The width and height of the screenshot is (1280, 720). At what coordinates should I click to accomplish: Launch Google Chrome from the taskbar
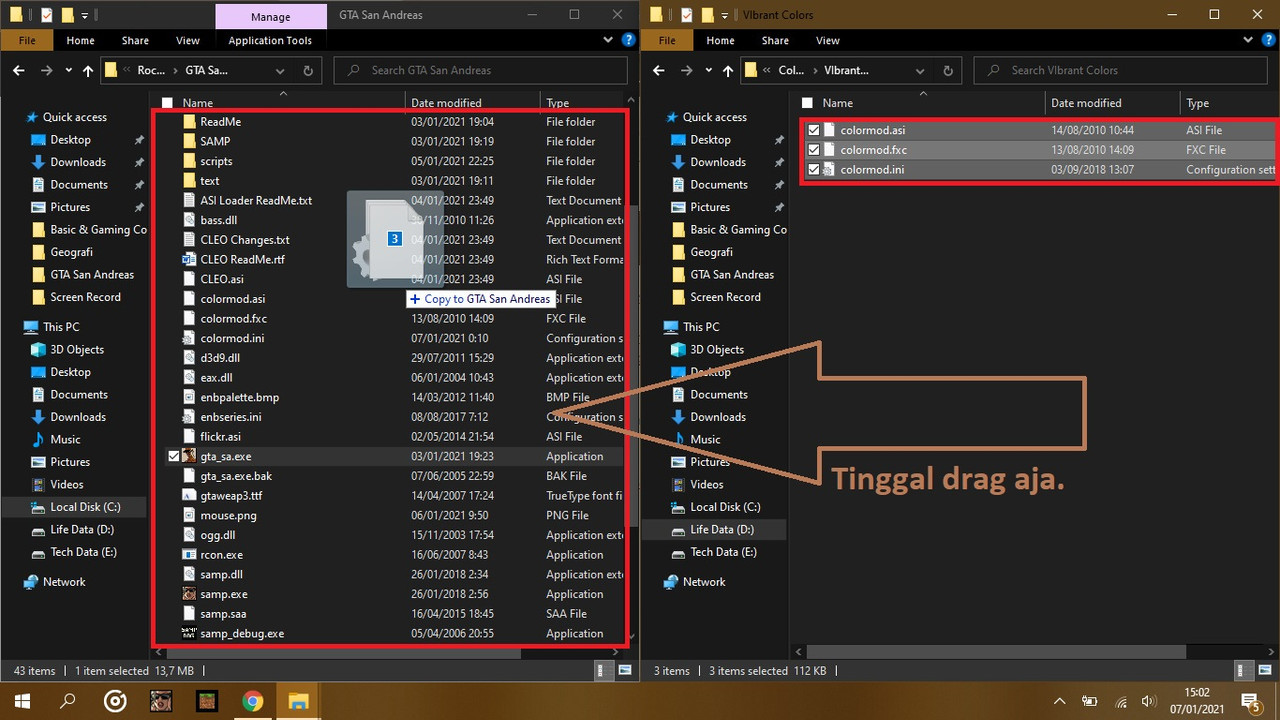252,700
